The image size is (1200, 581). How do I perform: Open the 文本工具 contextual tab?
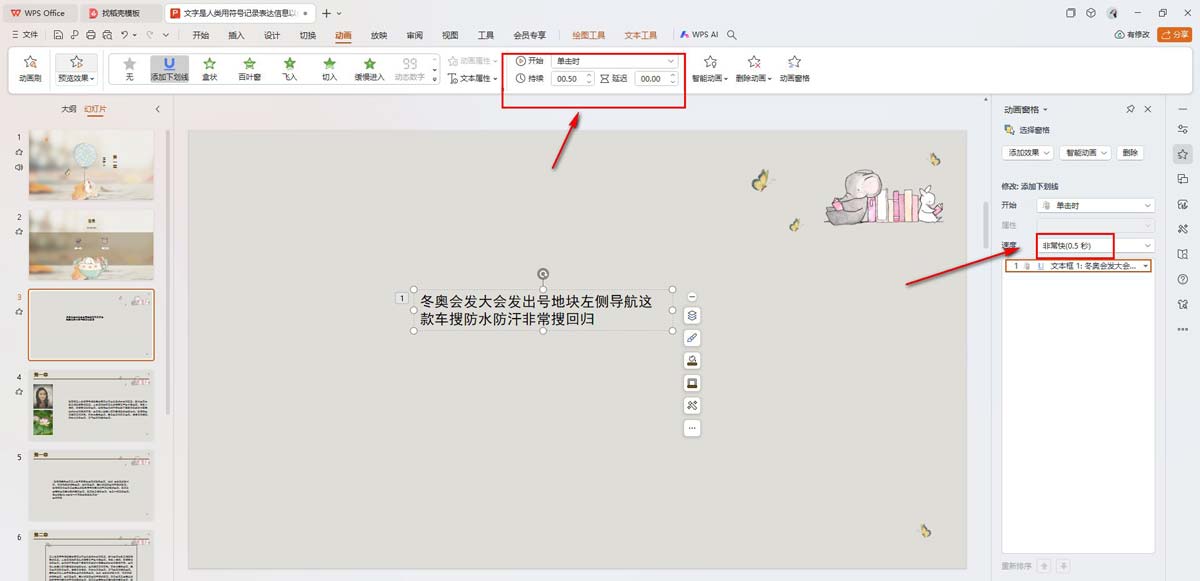[640, 34]
